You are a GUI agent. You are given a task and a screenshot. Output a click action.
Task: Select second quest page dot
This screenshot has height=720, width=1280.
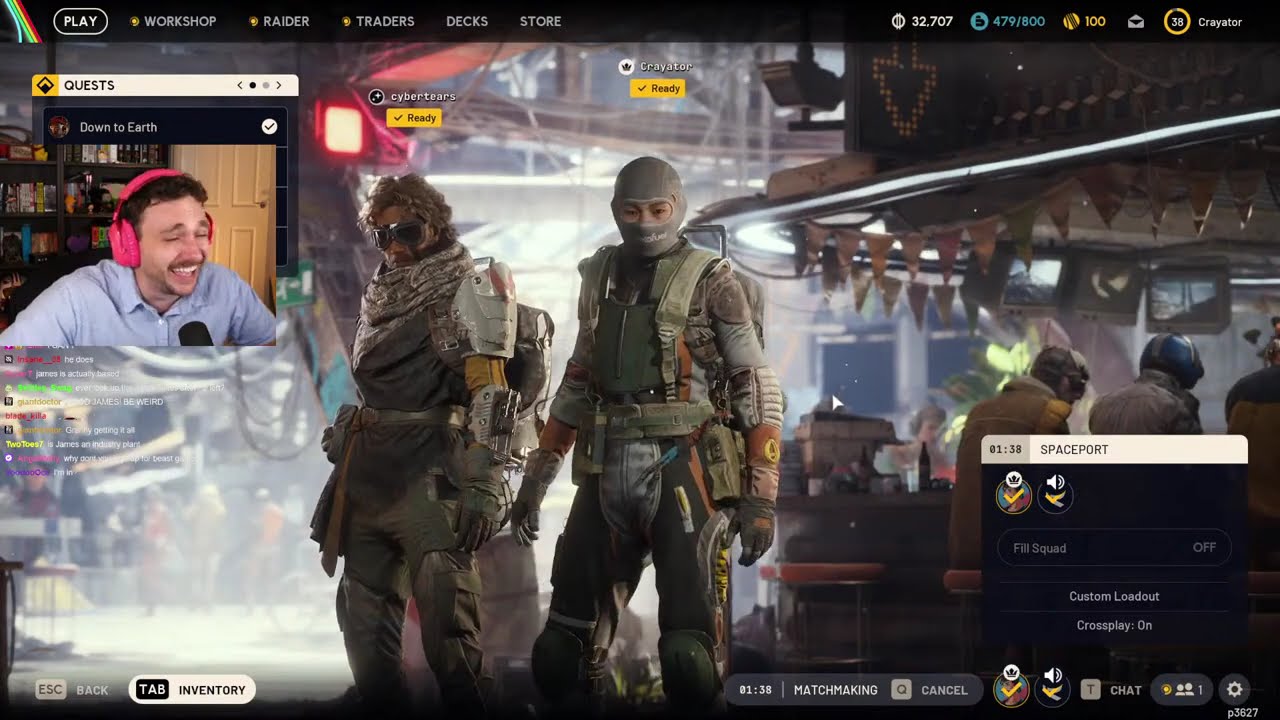[265, 85]
